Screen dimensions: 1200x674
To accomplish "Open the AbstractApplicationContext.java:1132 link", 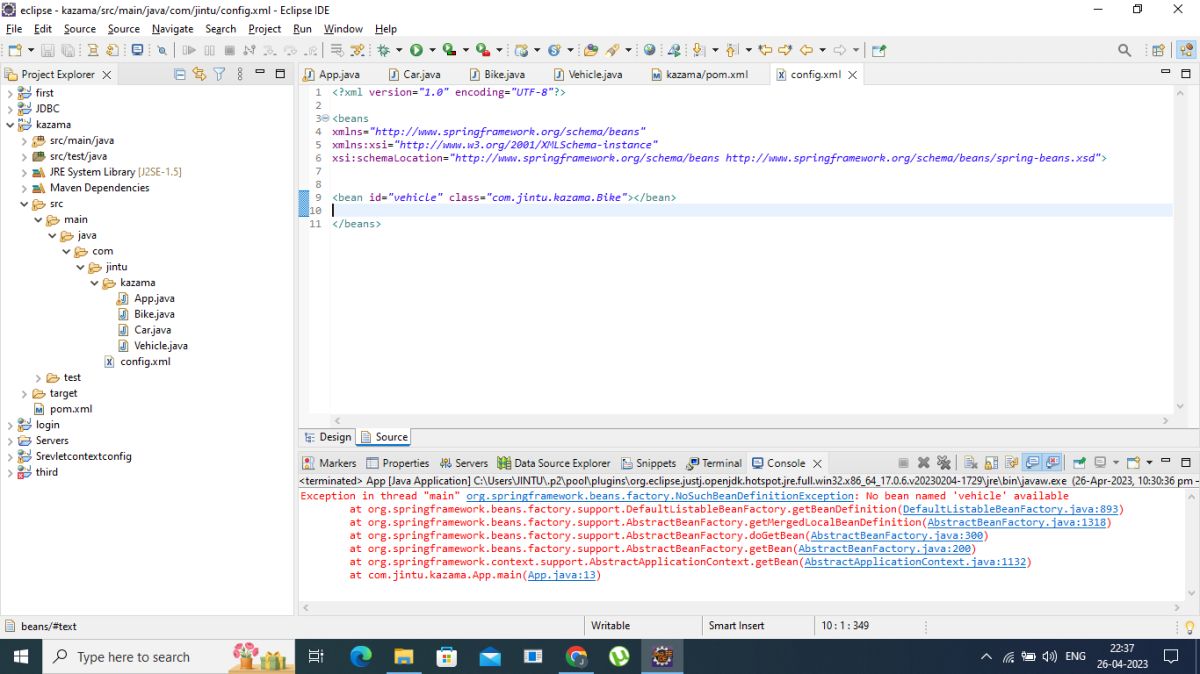I will pos(915,562).
